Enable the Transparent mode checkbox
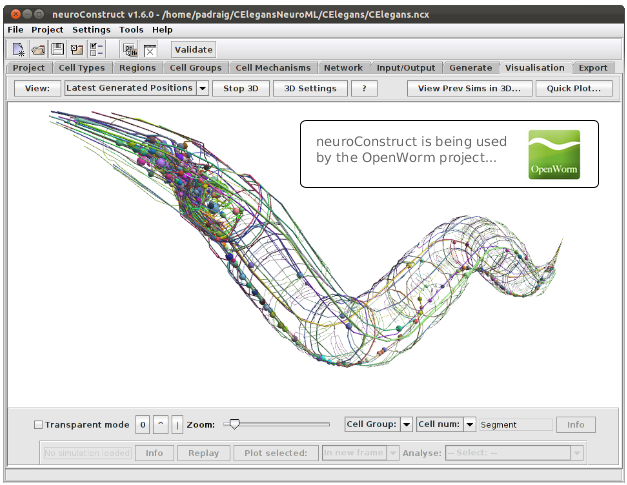The width and height of the screenshot is (627, 485). tap(39, 425)
